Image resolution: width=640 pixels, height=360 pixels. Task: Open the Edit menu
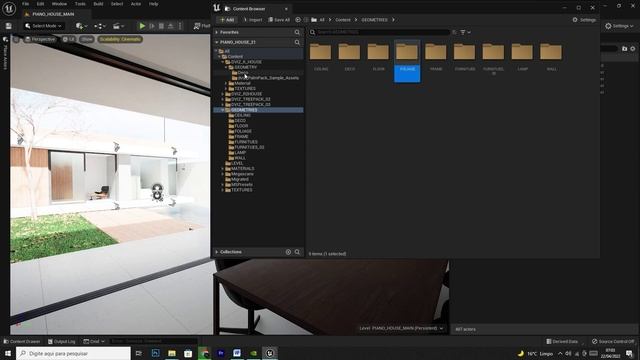click(40, 4)
